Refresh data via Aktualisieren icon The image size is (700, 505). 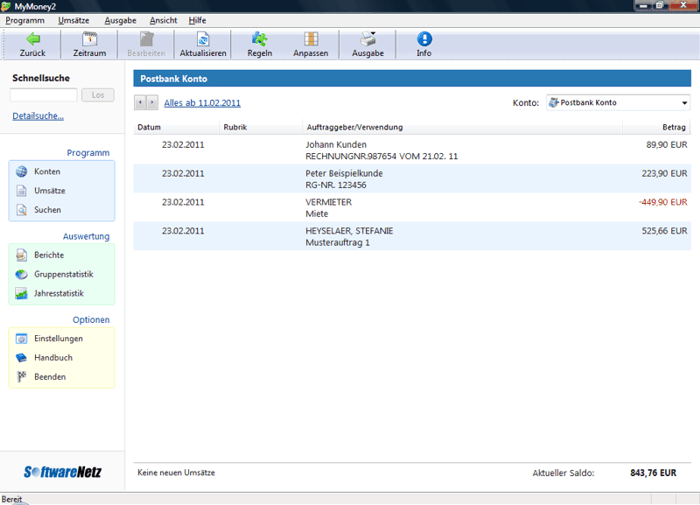click(x=203, y=39)
